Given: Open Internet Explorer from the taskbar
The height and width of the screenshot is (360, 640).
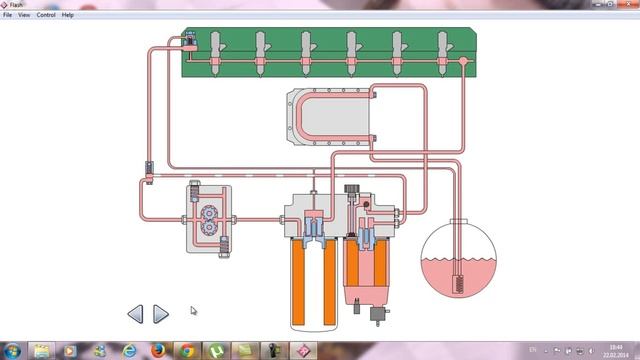Looking at the screenshot, I should pos(129,351).
